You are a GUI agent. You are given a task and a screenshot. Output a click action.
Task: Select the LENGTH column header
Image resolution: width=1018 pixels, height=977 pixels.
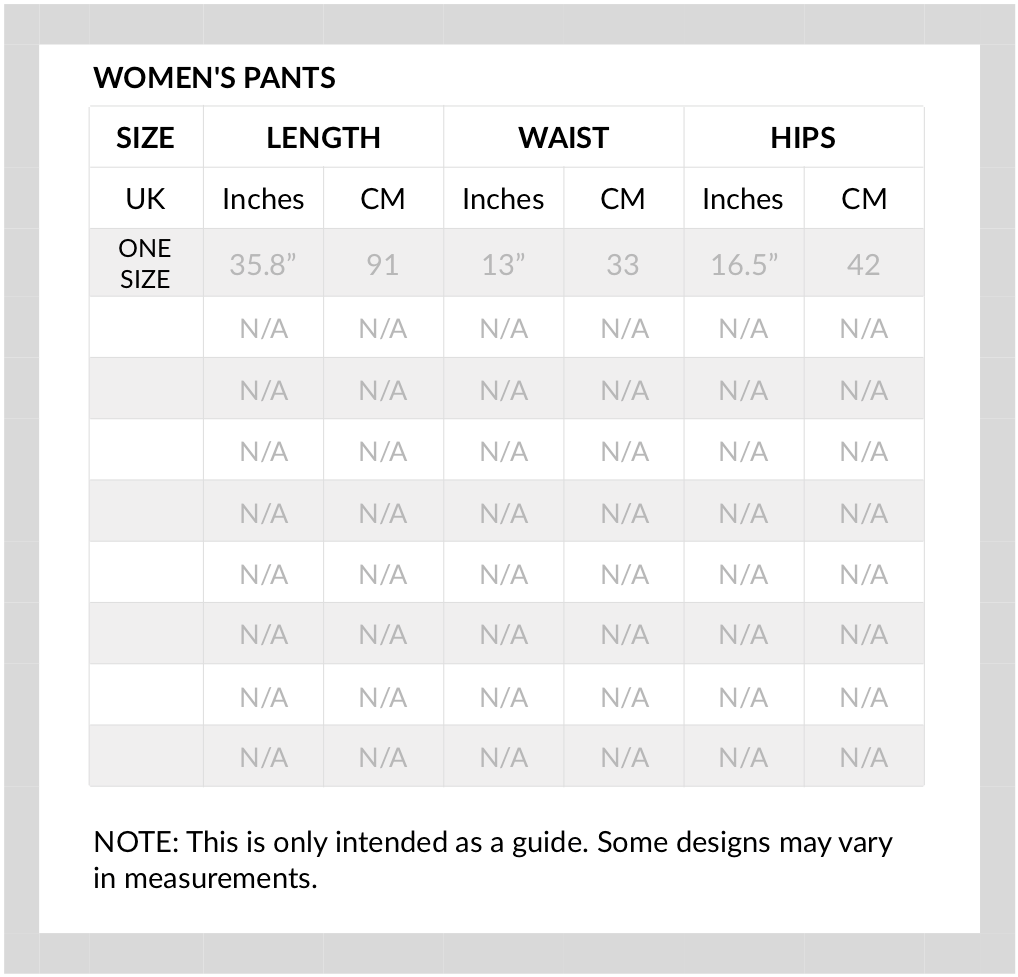pos(323,138)
